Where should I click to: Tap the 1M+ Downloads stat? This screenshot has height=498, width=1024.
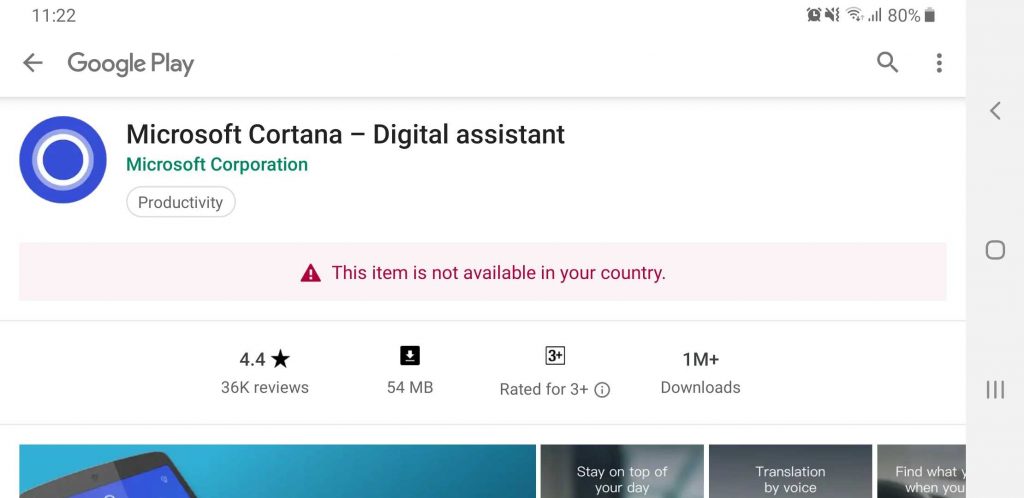[x=700, y=373]
